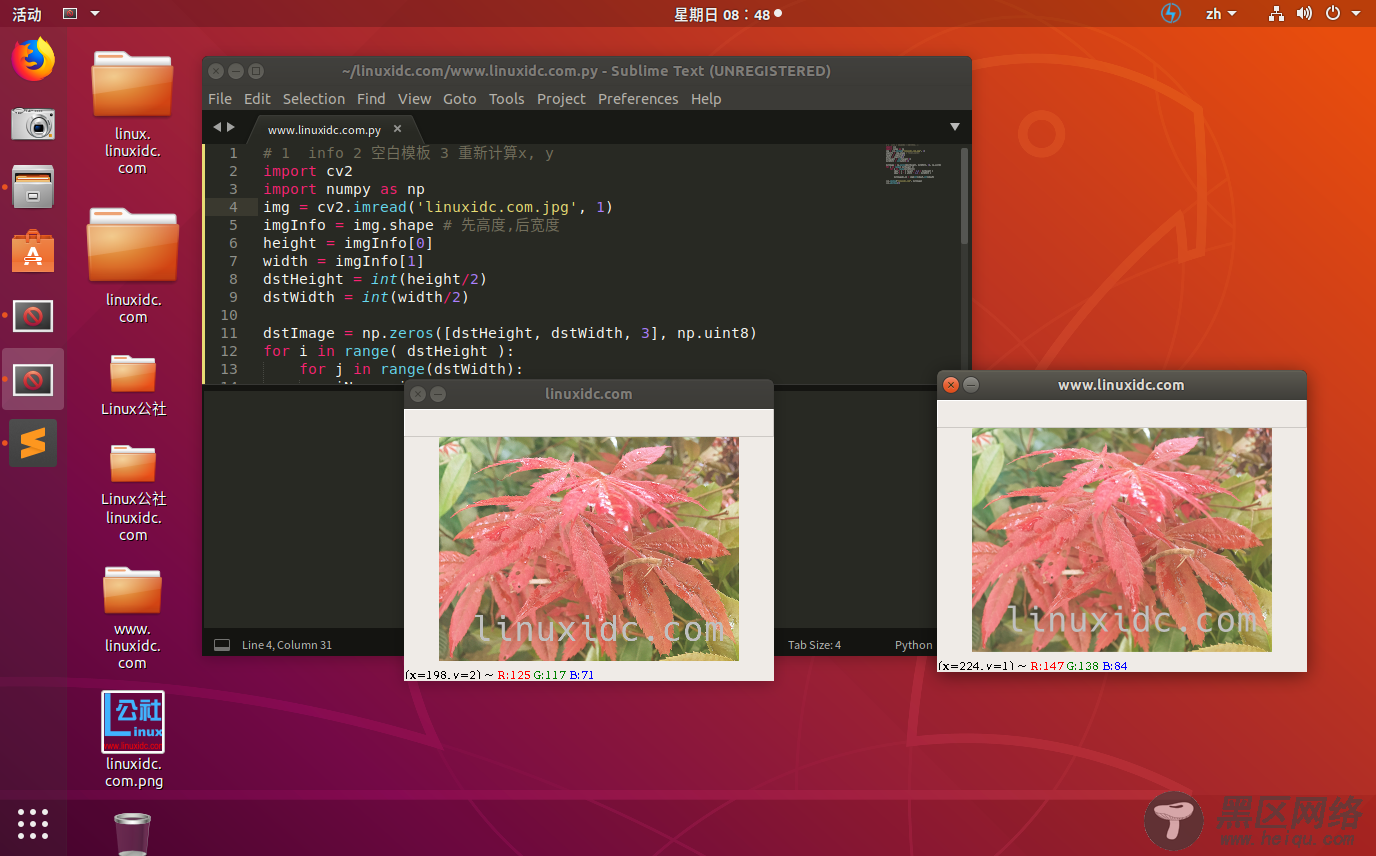Open the Sublime tab list dropdown arrow

(955, 127)
